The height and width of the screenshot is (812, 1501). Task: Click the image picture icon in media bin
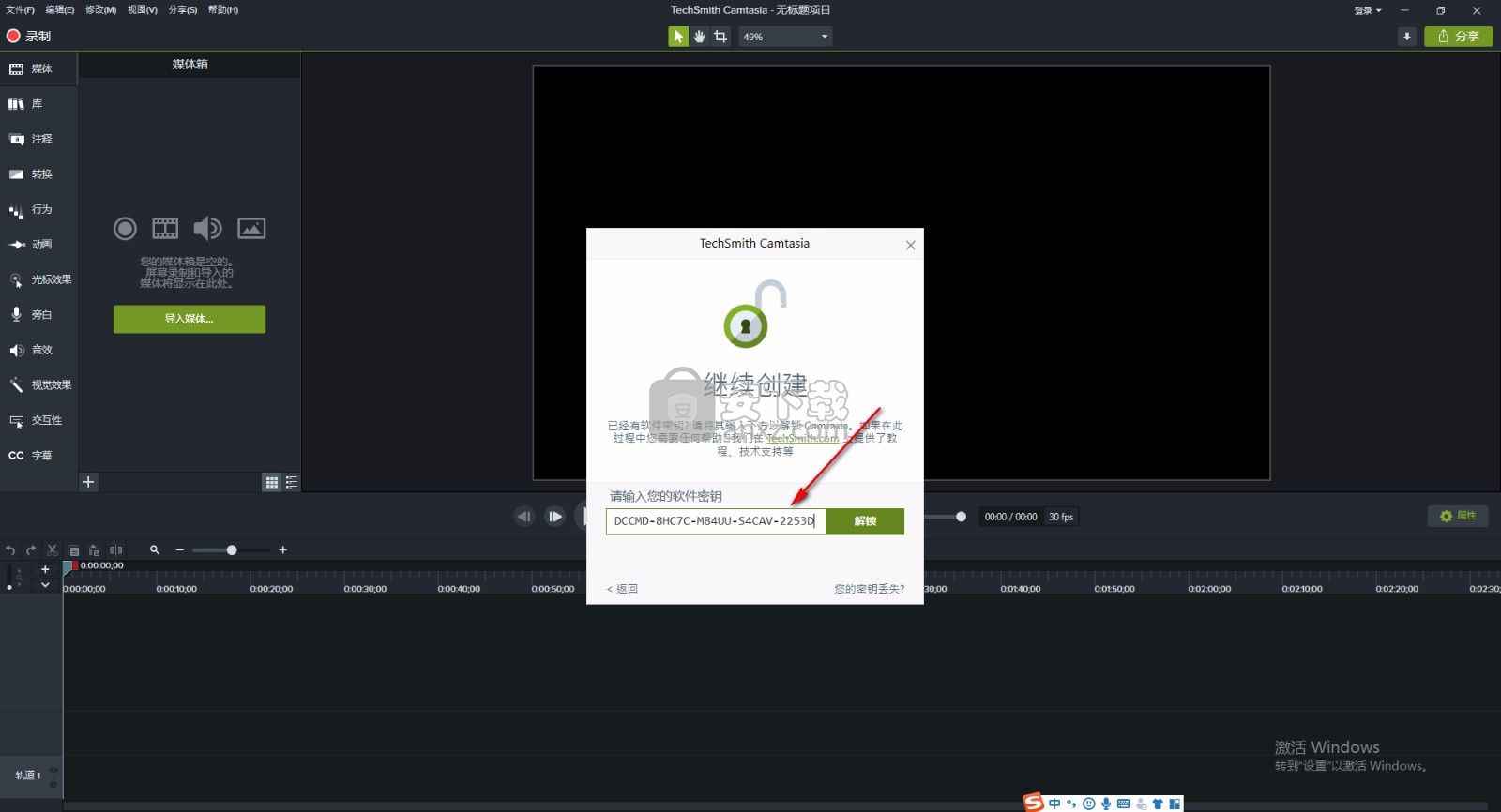click(251, 228)
